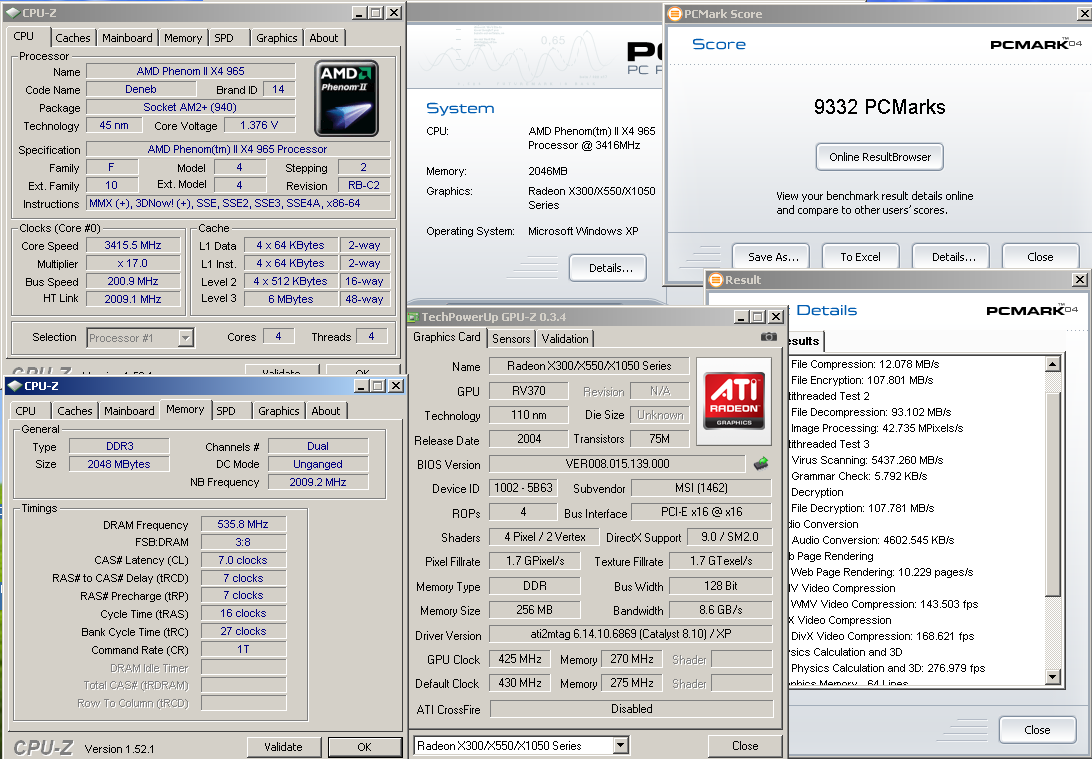Click the AMD Phenom II logo in CPU-Z
The height and width of the screenshot is (759, 1092).
click(x=347, y=98)
